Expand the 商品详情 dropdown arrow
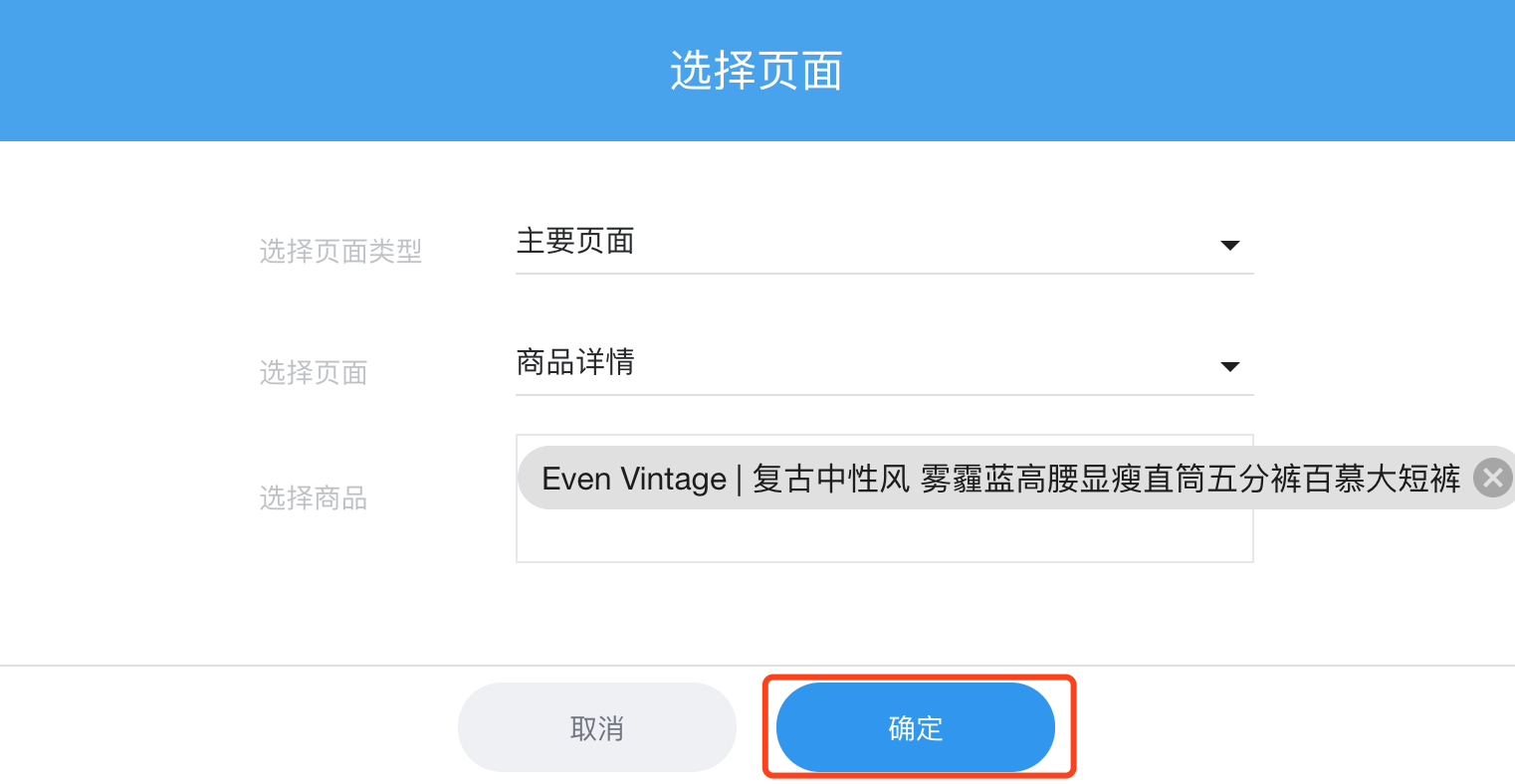Viewport: 1515px width, 784px height. (x=1230, y=366)
